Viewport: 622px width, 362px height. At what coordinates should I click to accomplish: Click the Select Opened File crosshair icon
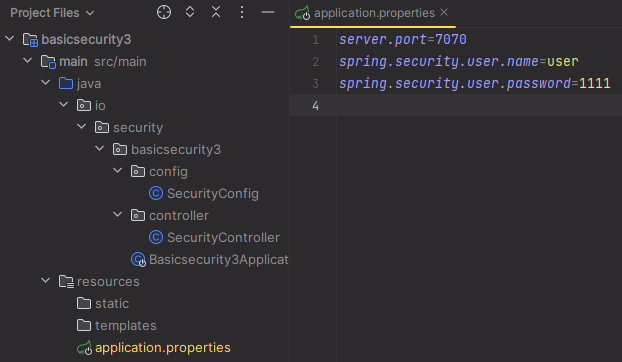click(x=164, y=12)
